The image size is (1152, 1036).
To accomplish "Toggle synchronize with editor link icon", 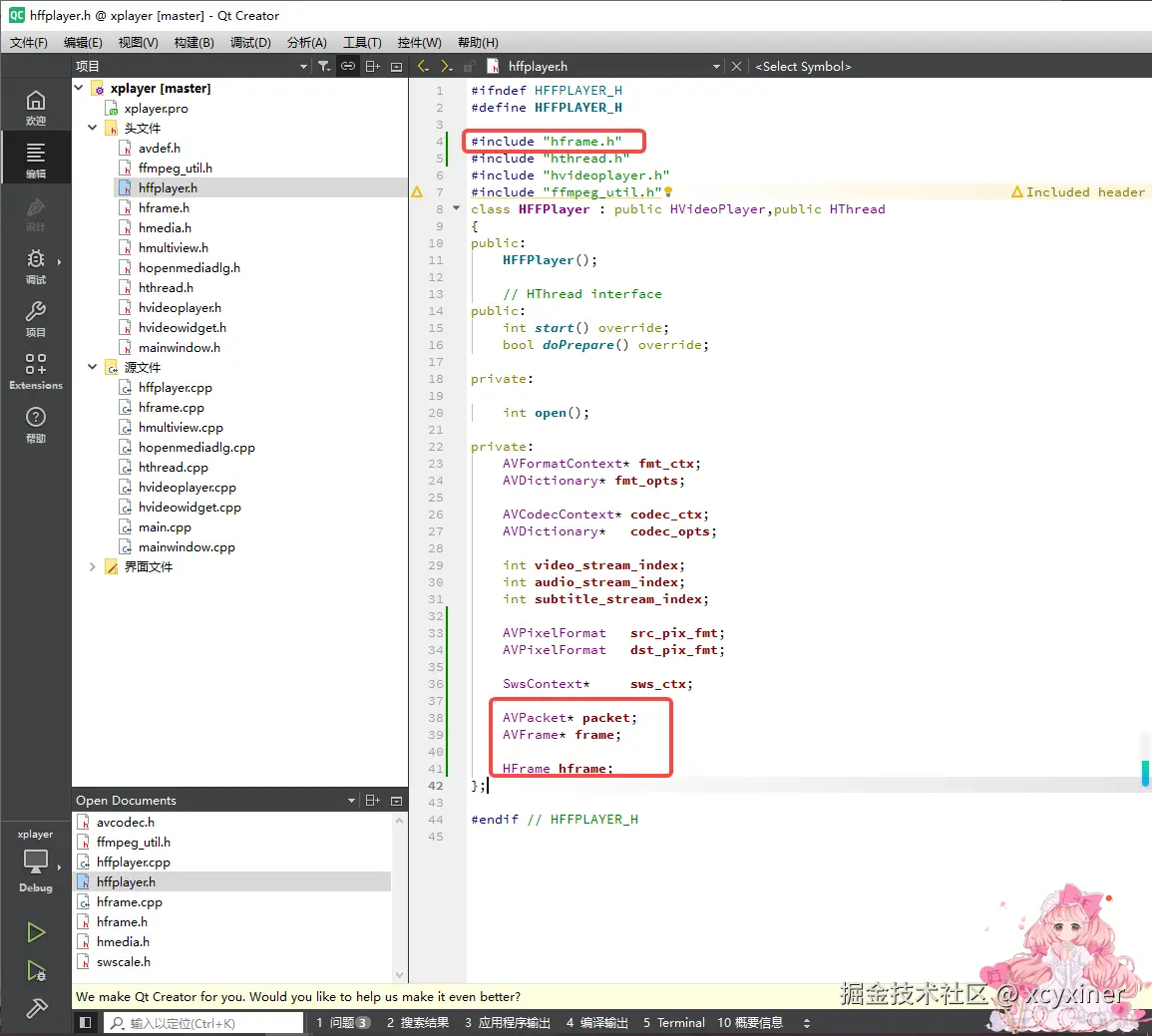I will tap(348, 66).
